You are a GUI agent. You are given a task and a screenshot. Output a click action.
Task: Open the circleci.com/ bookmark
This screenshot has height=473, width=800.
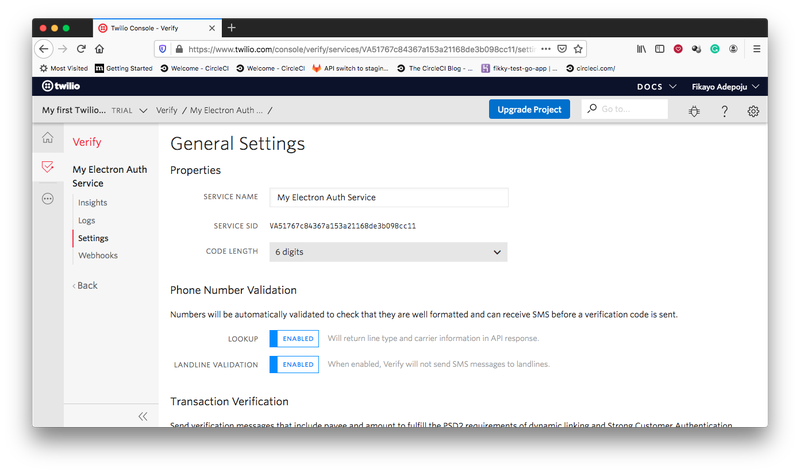coord(590,68)
